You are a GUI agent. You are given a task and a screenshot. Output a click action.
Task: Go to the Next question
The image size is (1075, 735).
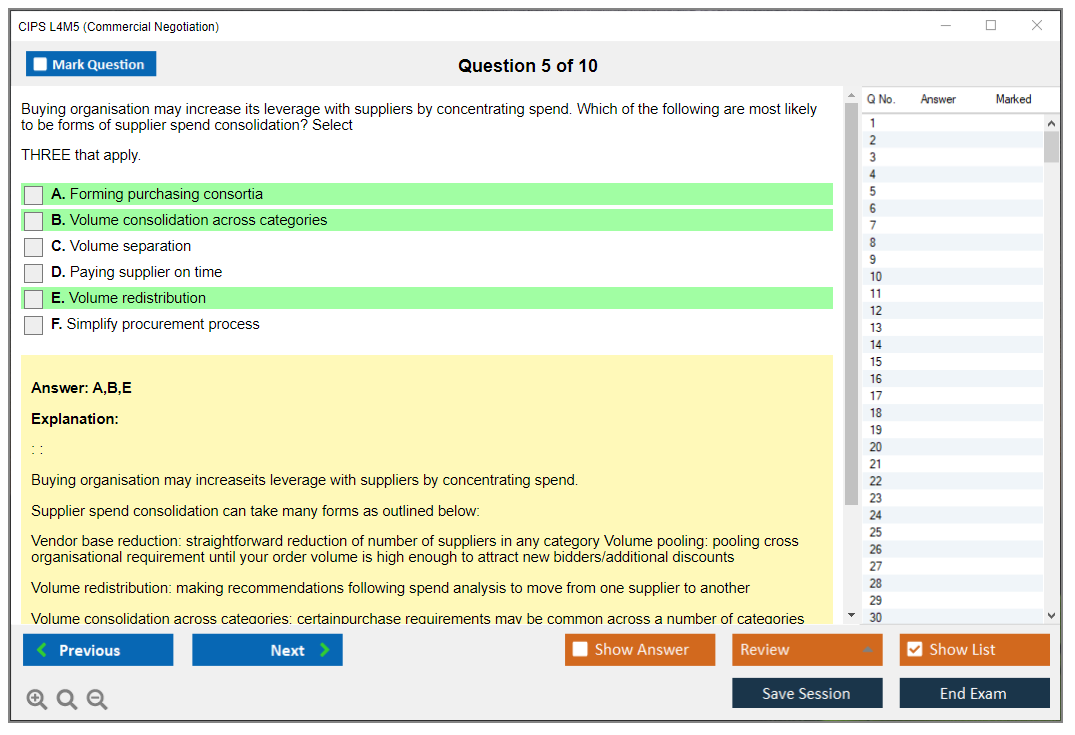tap(267, 650)
